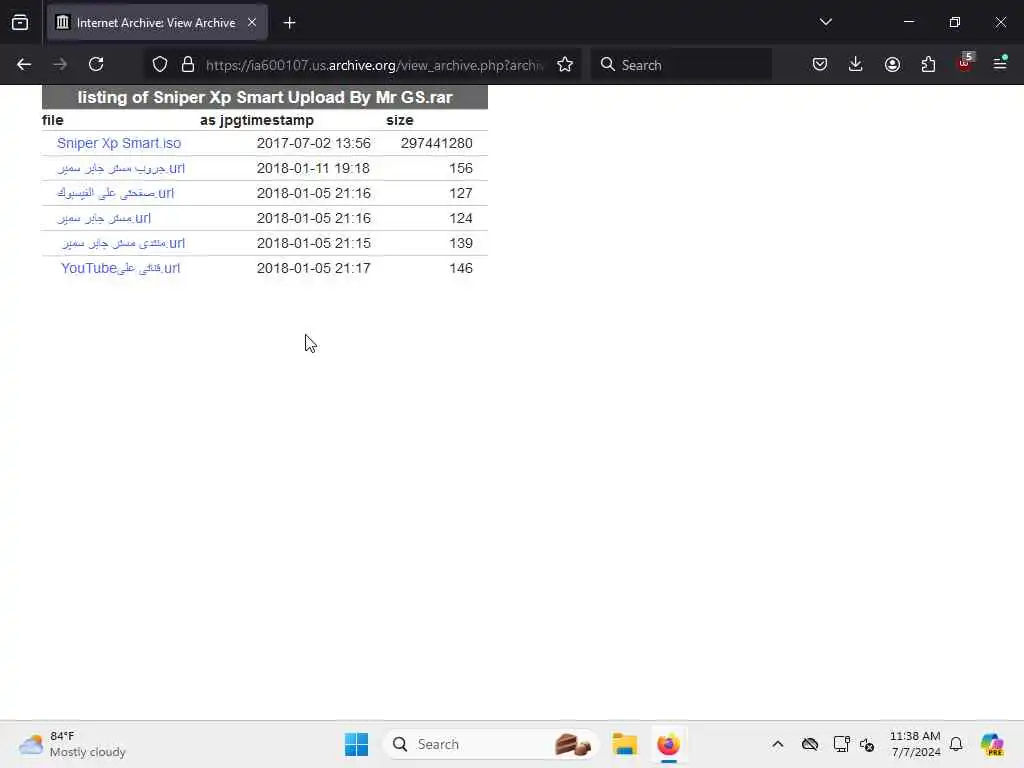Viewport: 1024px width, 768px height.
Task: Minimize the Firefox window
Action: tap(908, 22)
